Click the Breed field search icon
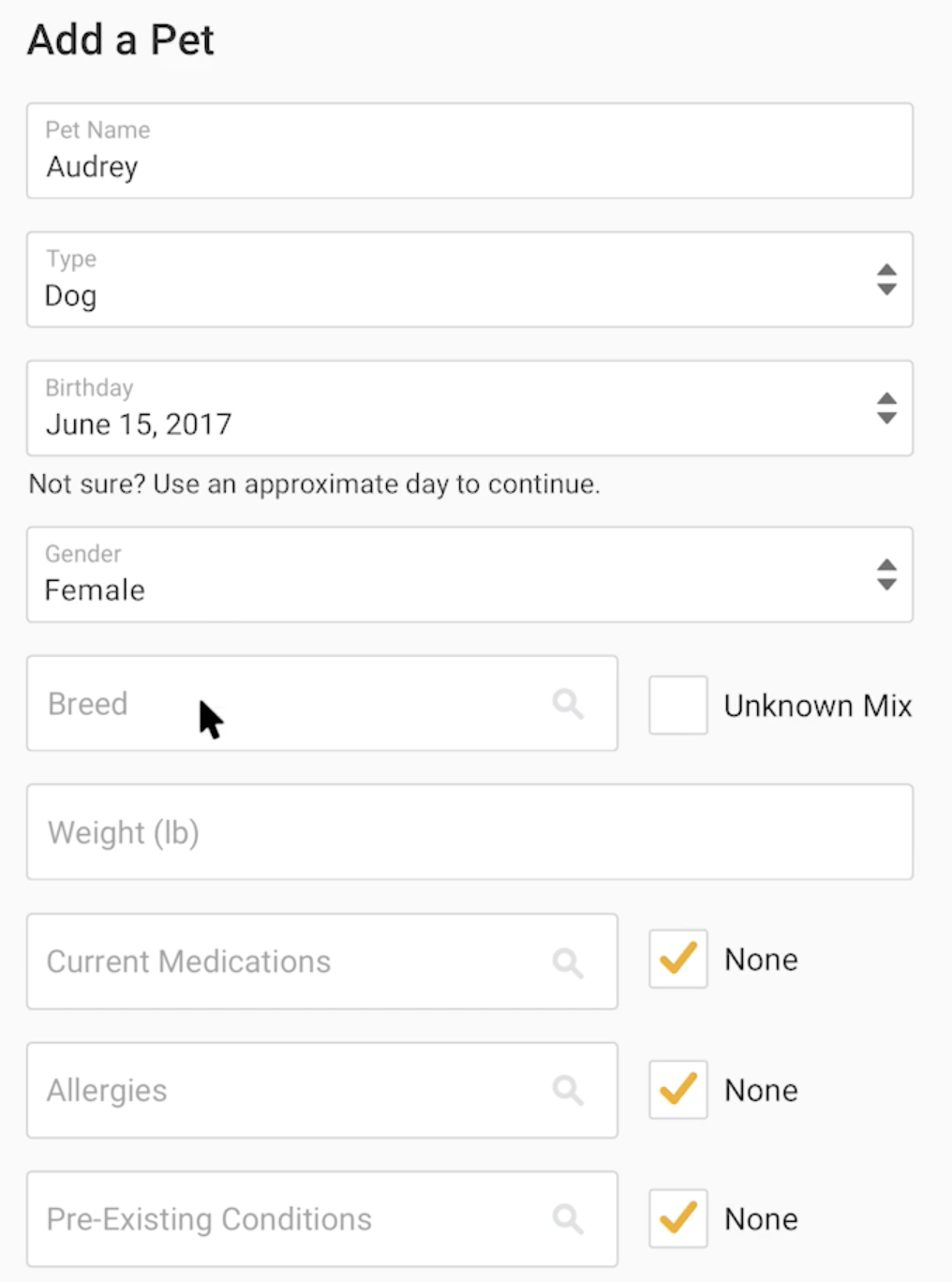 568,703
